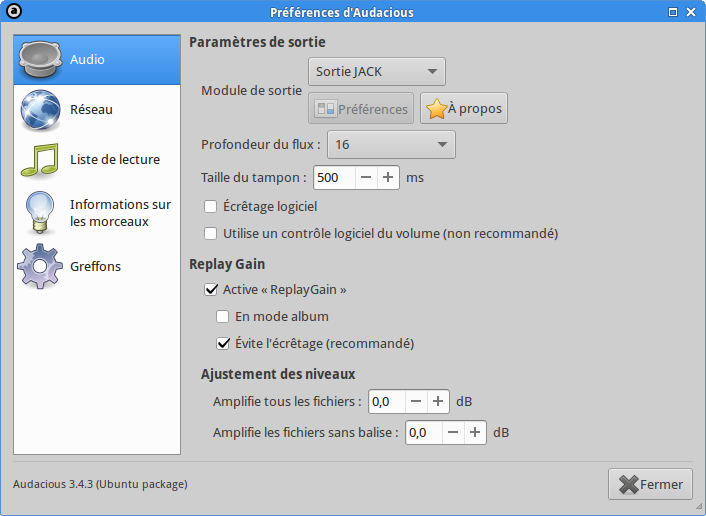Toggle Évite l'écrêtage (recommandé) checkbox
Screen dimensions: 706x516
[x=223, y=343]
